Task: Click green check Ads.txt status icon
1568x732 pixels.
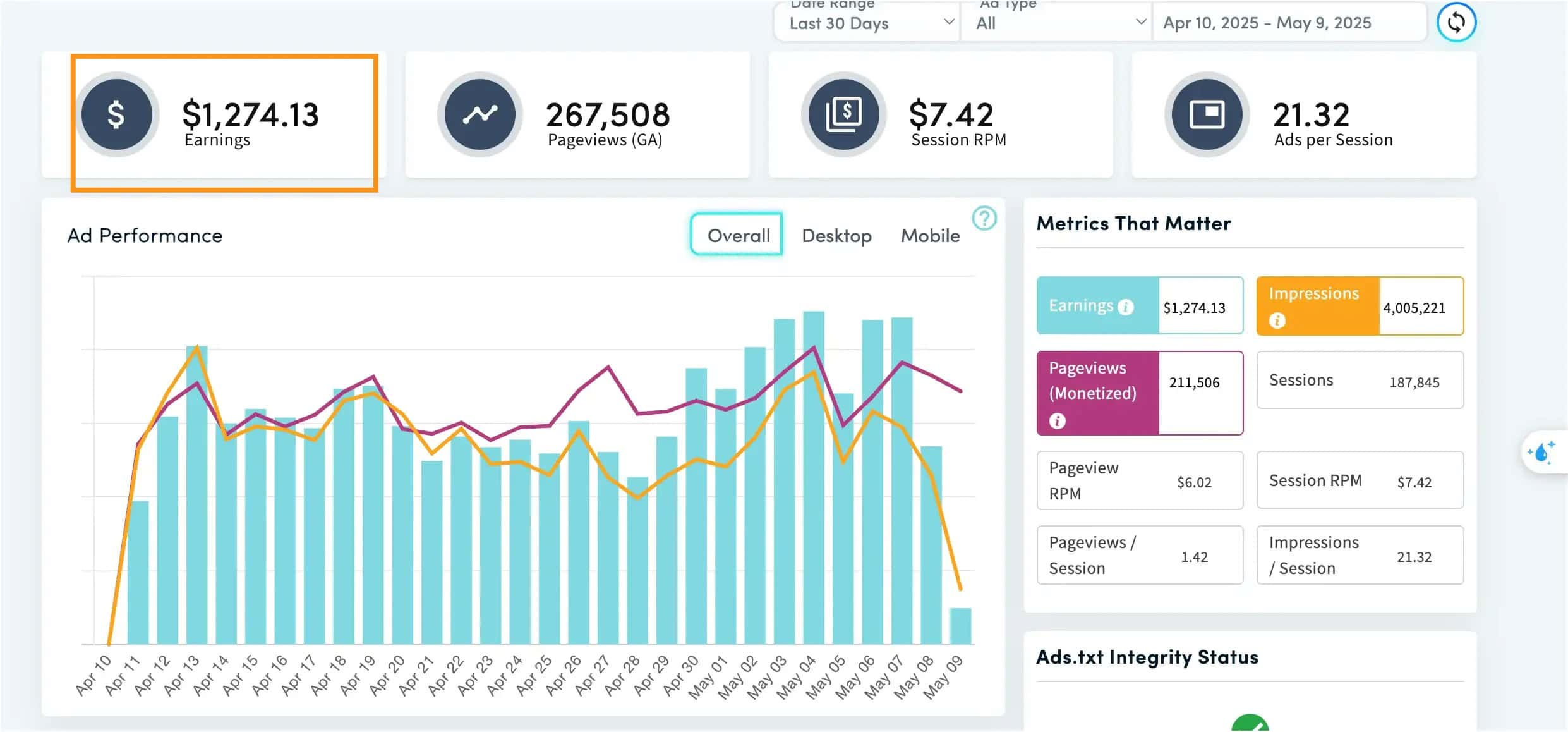Action: pyautogui.click(x=1250, y=723)
